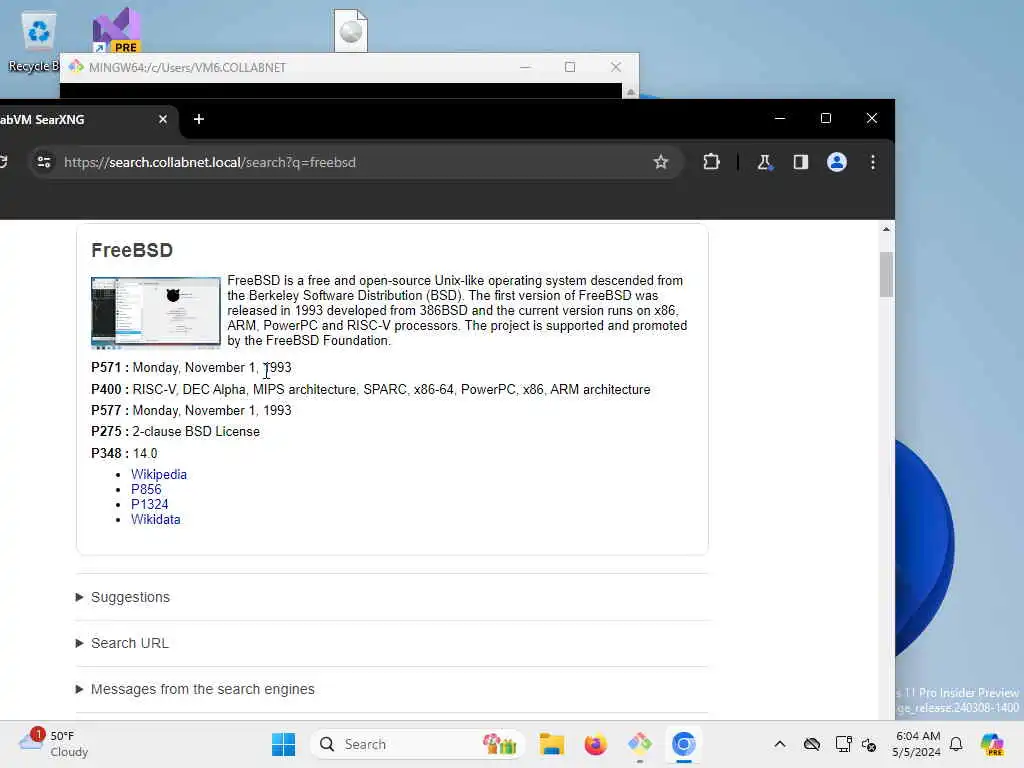This screenshot has height=768, width=1024.
Task: Maximize the MINGW64 terminal window
Action: (570, 67)
